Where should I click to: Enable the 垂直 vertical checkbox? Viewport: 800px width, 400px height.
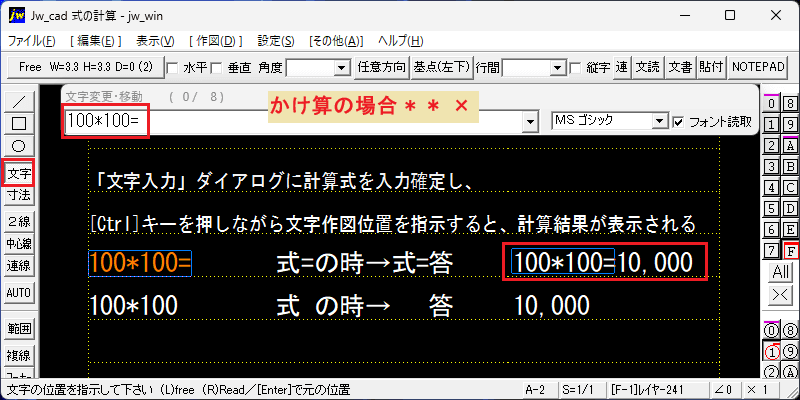217,67
